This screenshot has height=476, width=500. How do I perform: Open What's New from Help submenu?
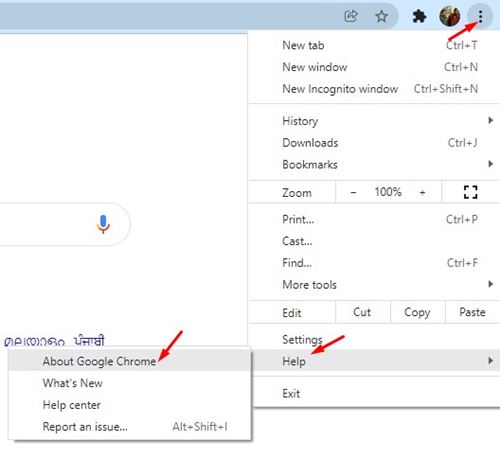tap(129, 383)
